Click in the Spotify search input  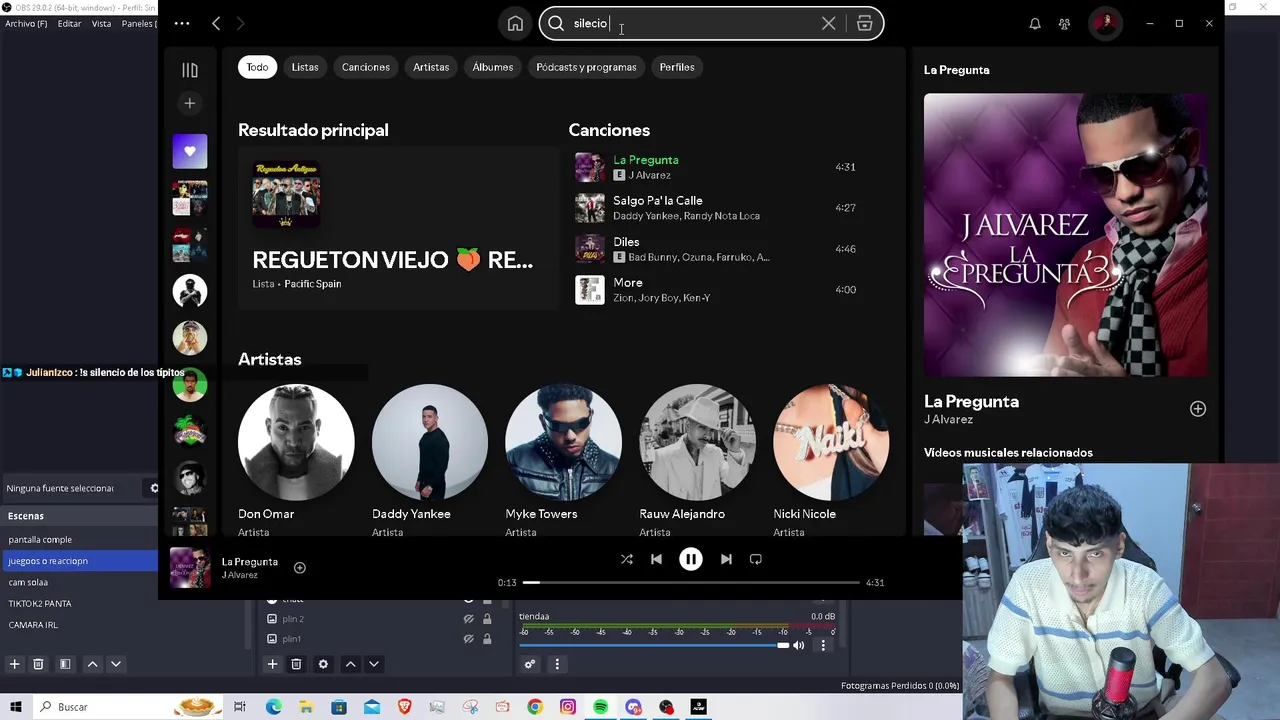(x=690, y=24)
